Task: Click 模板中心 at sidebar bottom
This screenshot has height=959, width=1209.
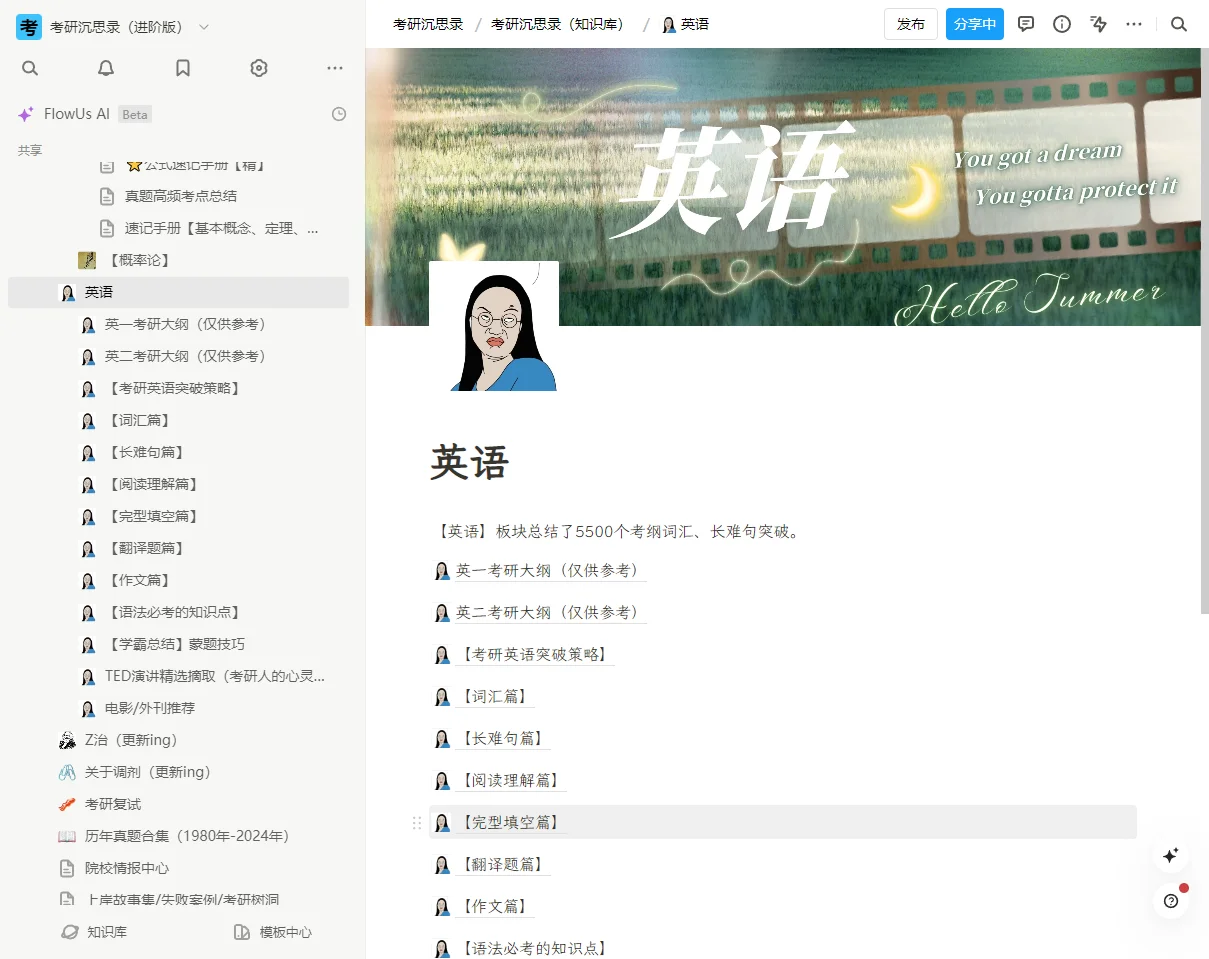Action: pos(273,932)
